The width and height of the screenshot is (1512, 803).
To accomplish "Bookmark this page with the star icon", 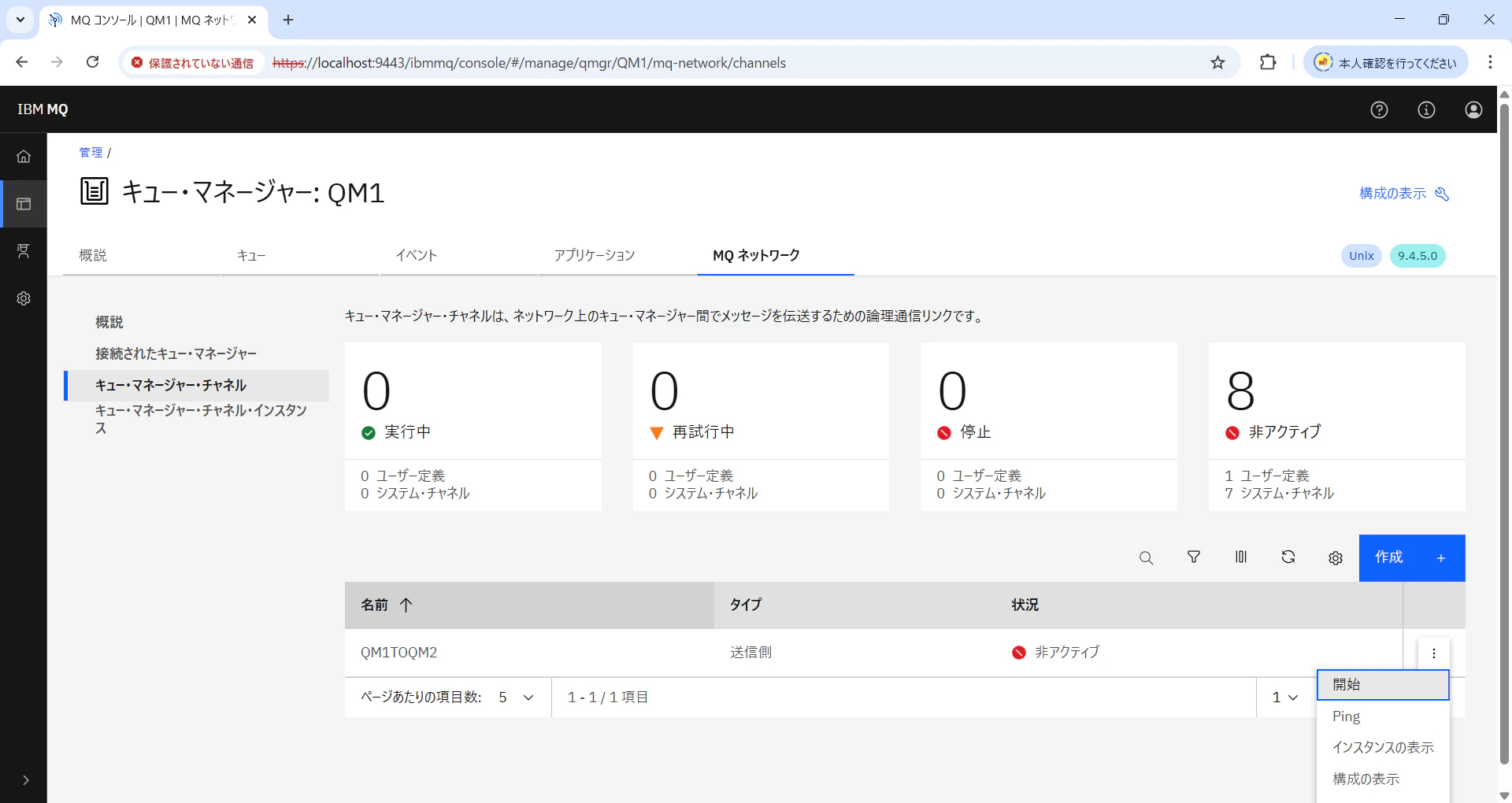I will (x=1217, y=62).
